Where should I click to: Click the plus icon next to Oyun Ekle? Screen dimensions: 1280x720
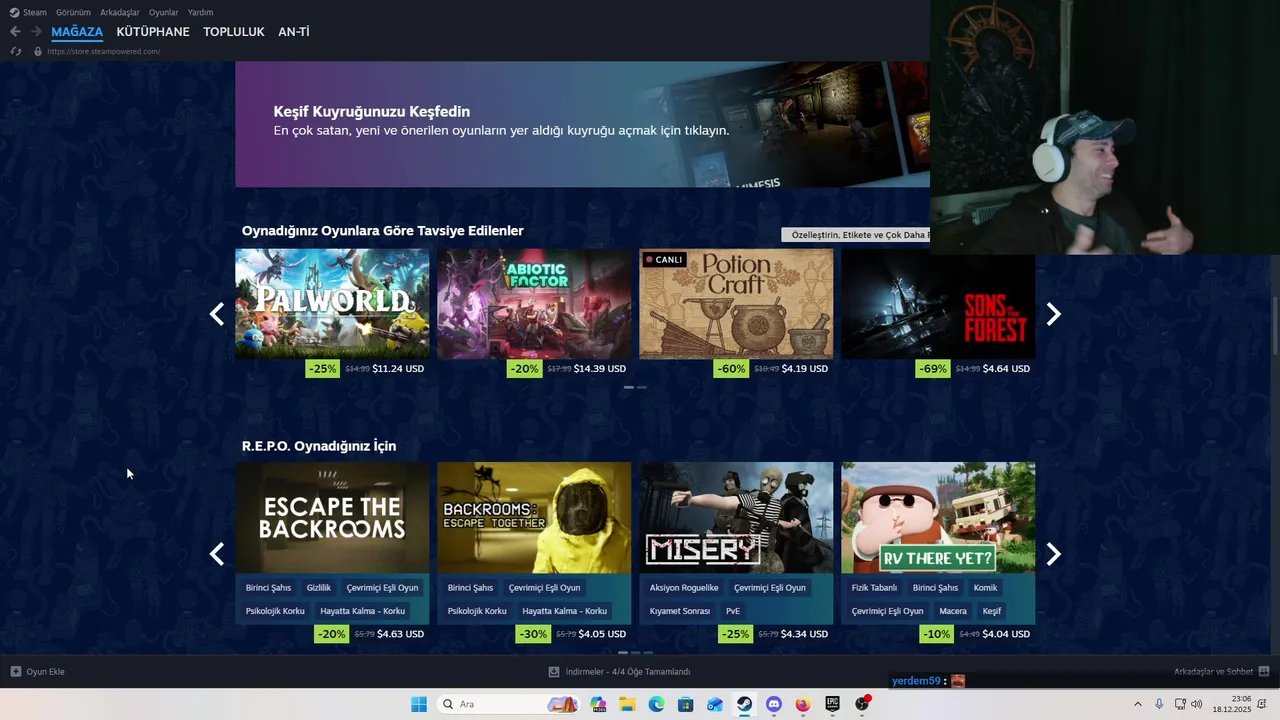tap(16, 672)
